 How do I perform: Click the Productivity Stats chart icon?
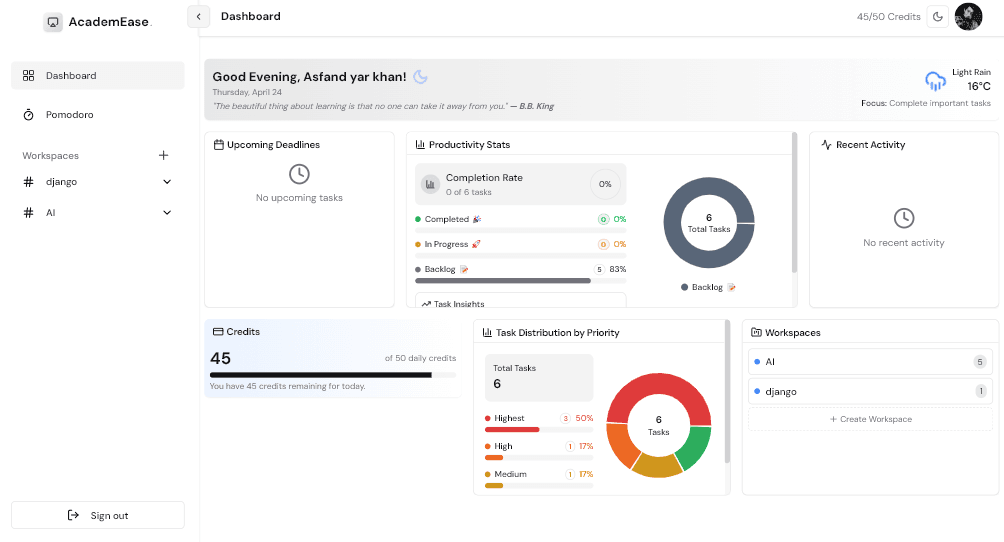pos(420,145)
